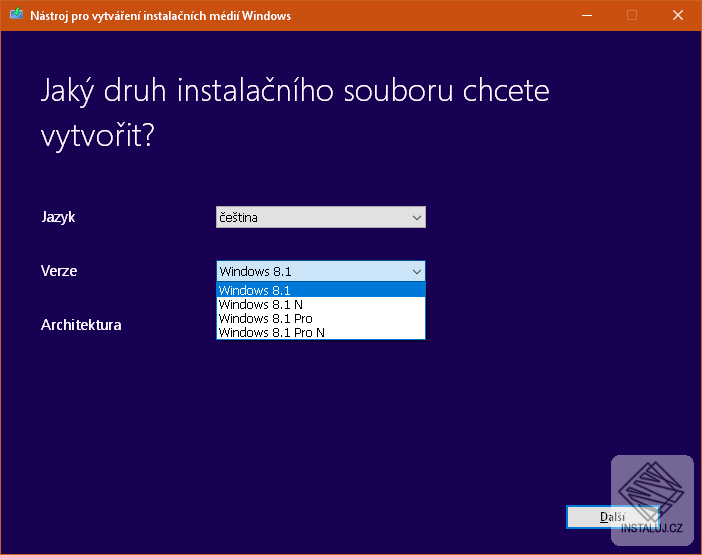The height and width of the screenshot is (555, 702).
Task: Click the media creation tool title icon
Action: (x=17, y=14)
